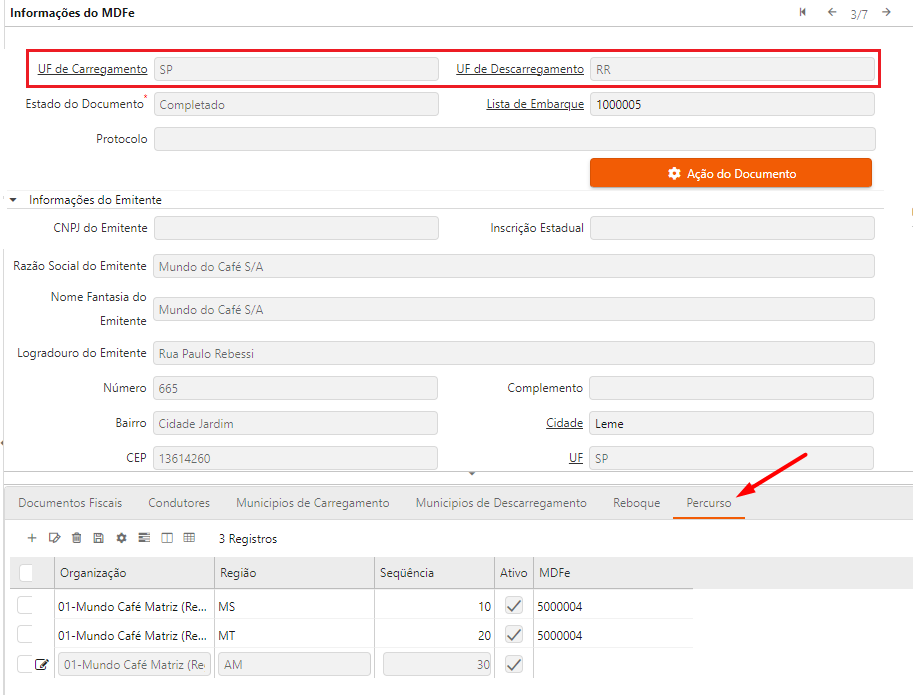Save the record using the floppy disk icon
Screen dimensions: 913x695
point(98,538)
